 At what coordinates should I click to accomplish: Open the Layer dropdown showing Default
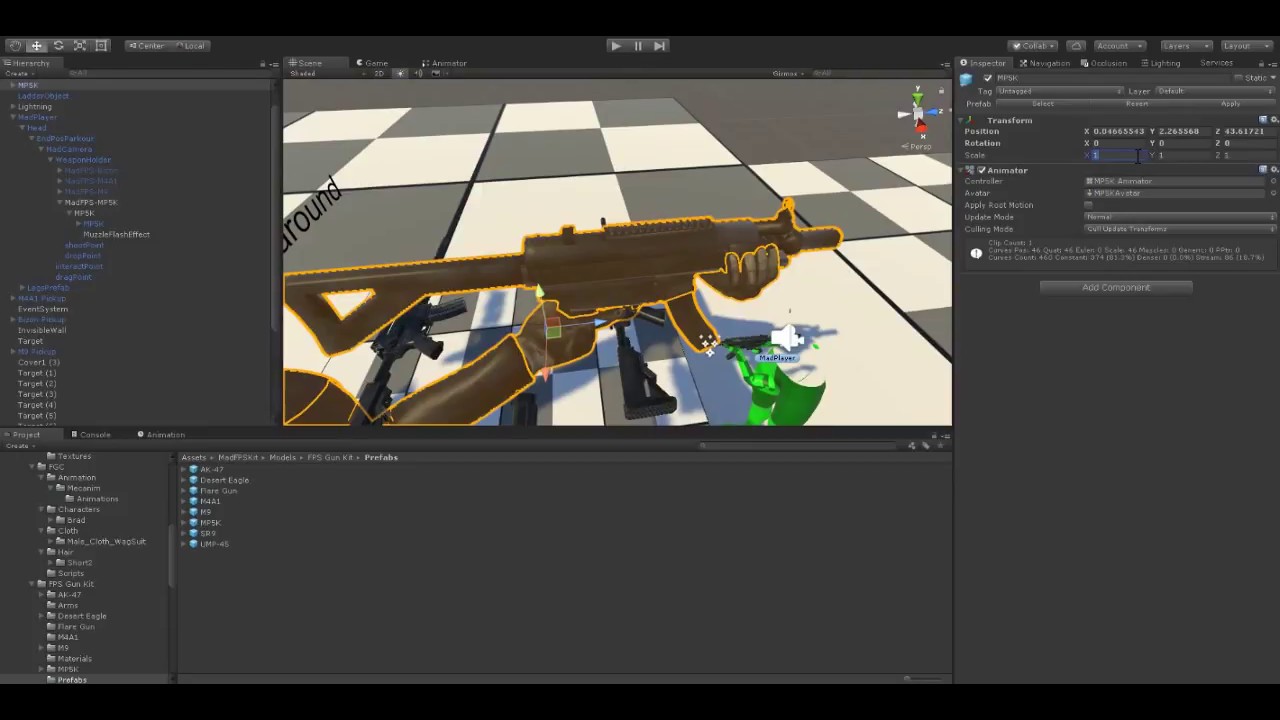tap(1215, 91)
